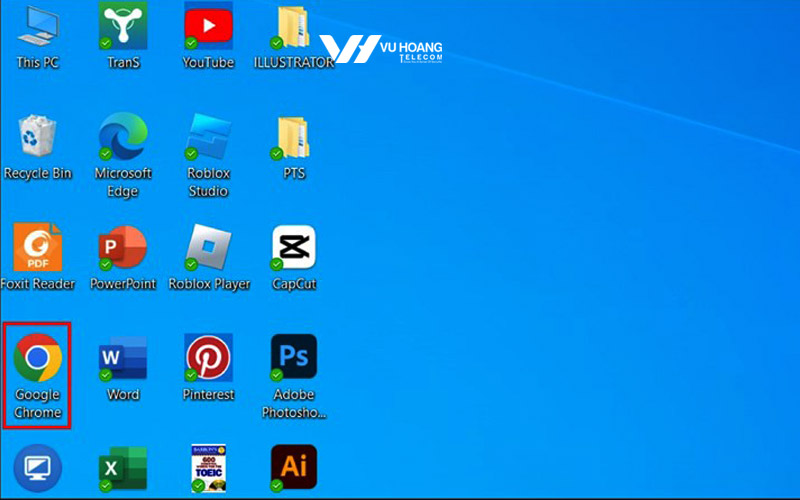The width and height of the screenshot is (800, 500).
Task: Open Google Chrome from the desktop
Action: click(x=37, y=359)
